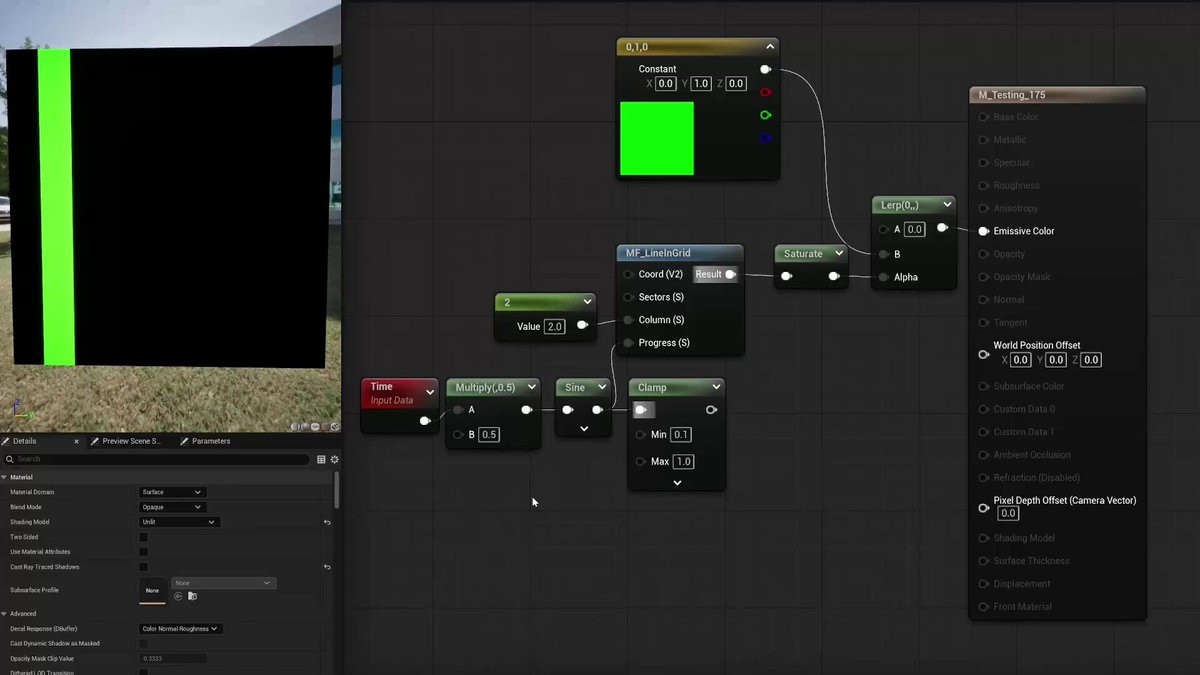Switch to the Details tab

[25, 441]
